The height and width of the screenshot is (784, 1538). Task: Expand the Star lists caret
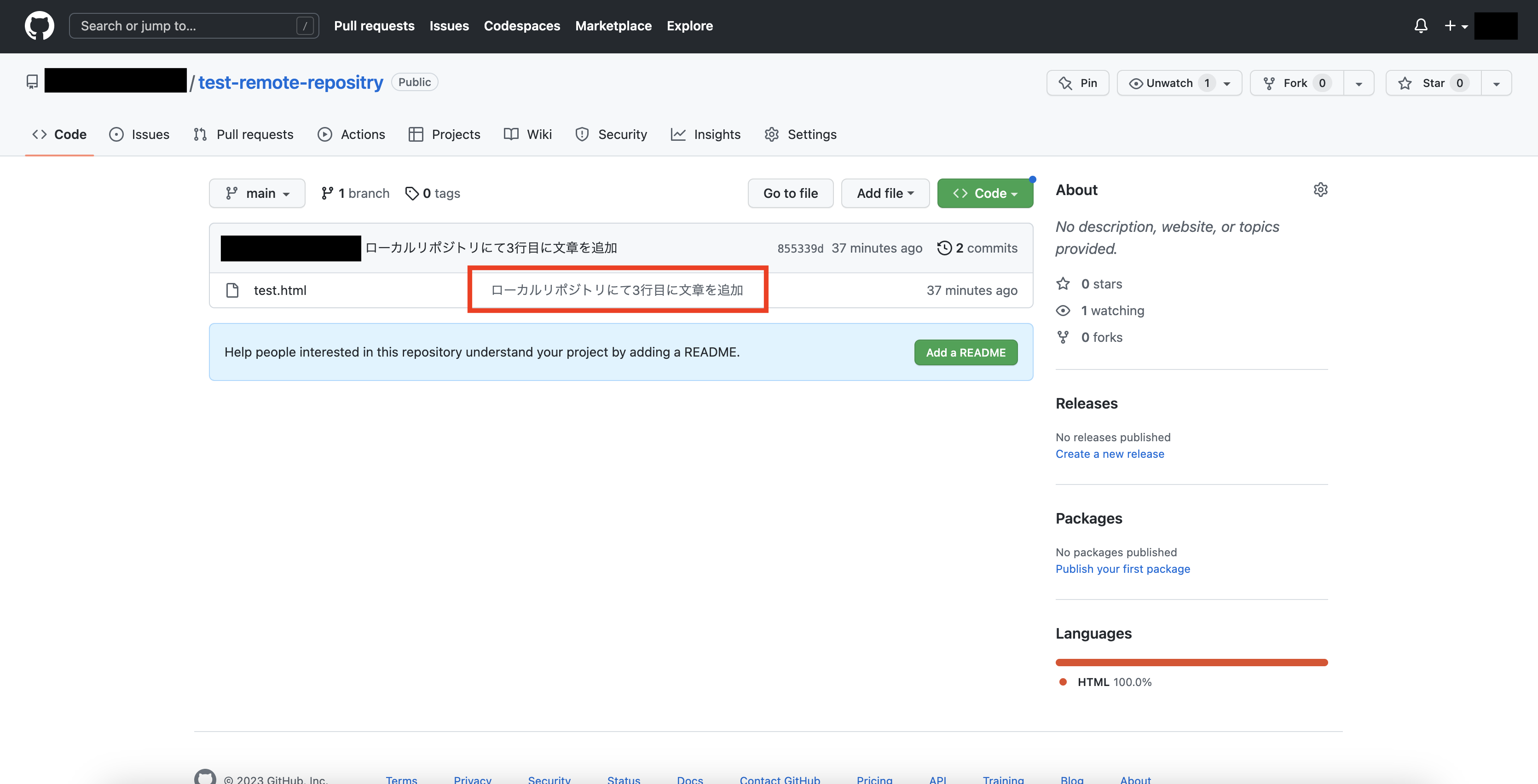1496,83
